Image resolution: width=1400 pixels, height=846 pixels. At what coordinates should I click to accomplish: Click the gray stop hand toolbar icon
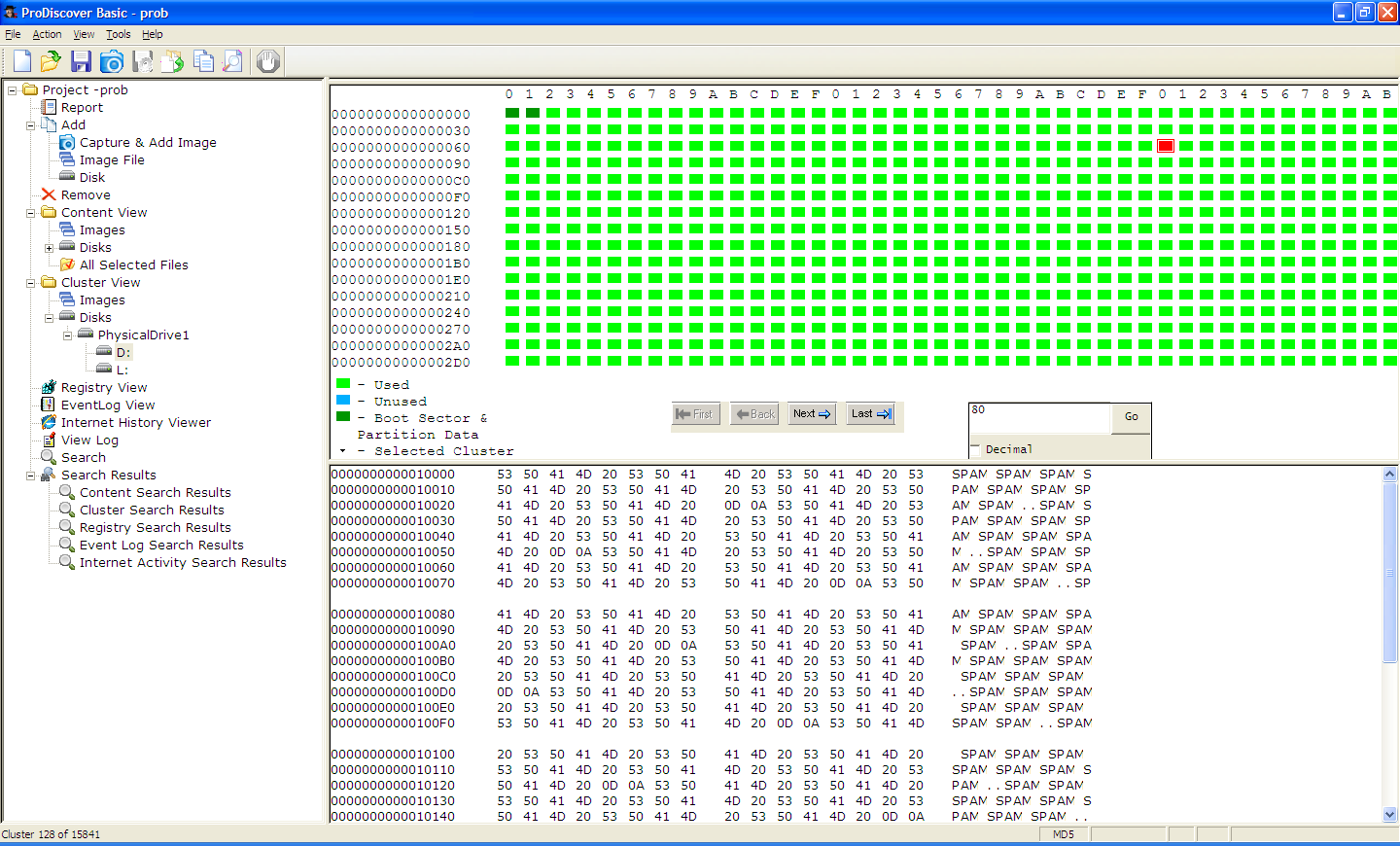pyautogui.click(x=268, y=61)
